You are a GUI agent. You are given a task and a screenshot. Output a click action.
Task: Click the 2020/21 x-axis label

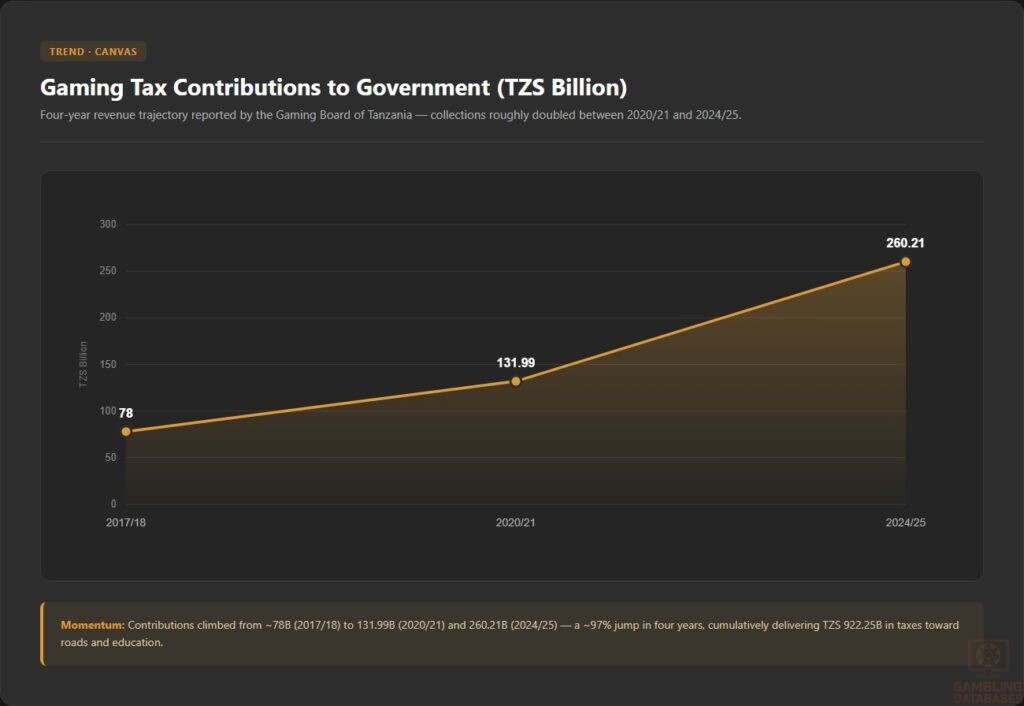tap(515, 522)
